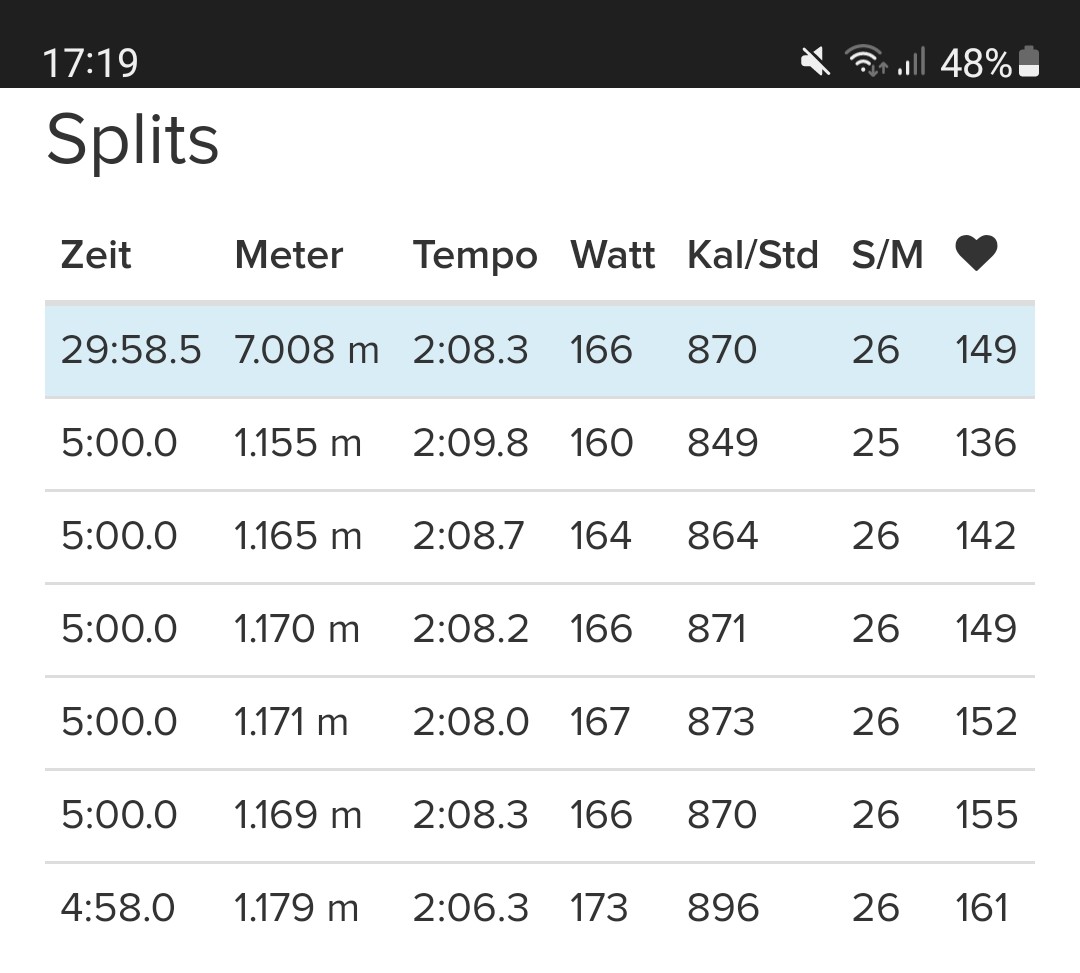Select the Zeit column header
Viewport: 1080px width, 973px height.
96,255
